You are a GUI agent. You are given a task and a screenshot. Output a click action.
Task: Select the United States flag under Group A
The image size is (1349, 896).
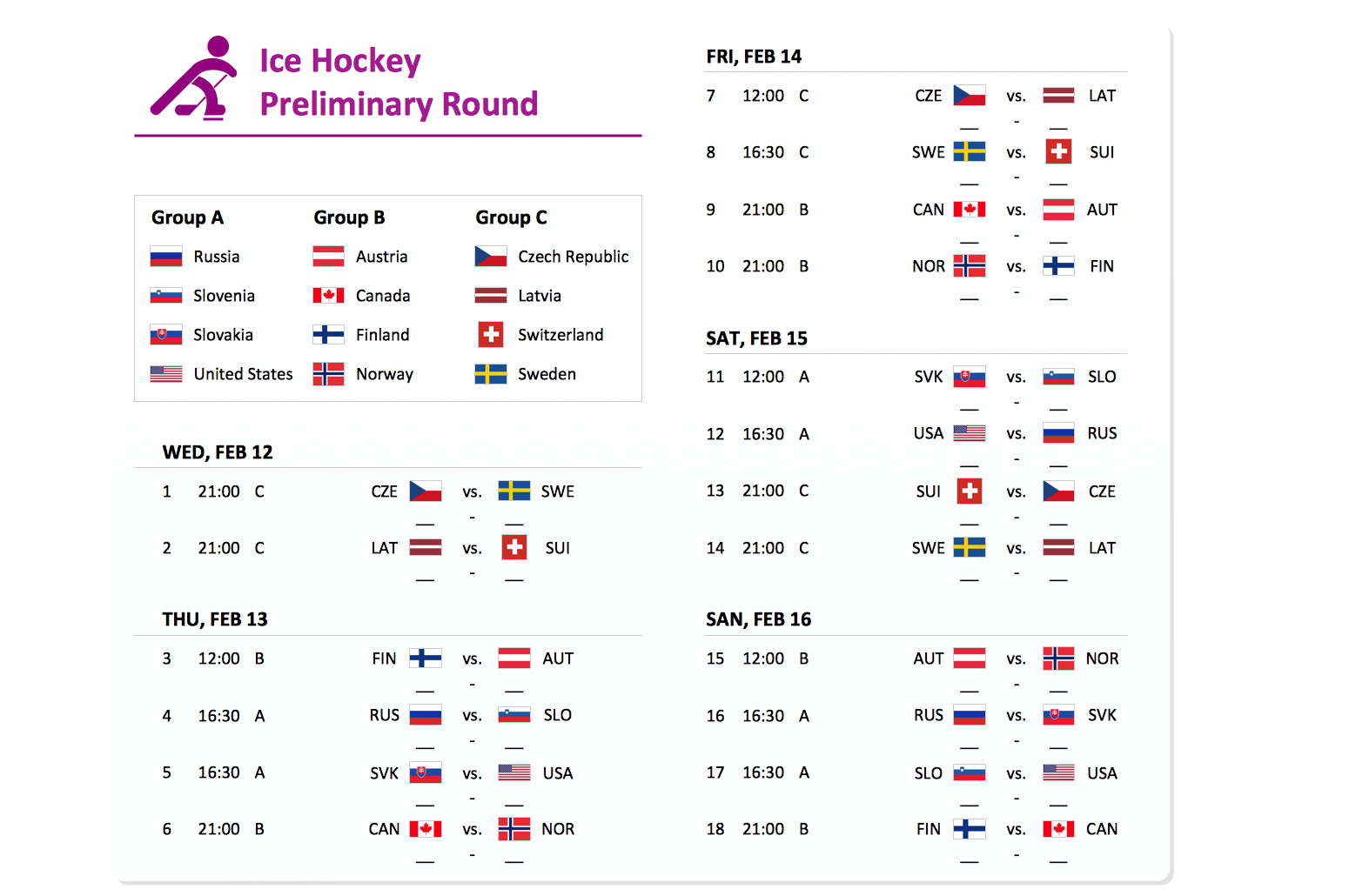tap(165, 374)
